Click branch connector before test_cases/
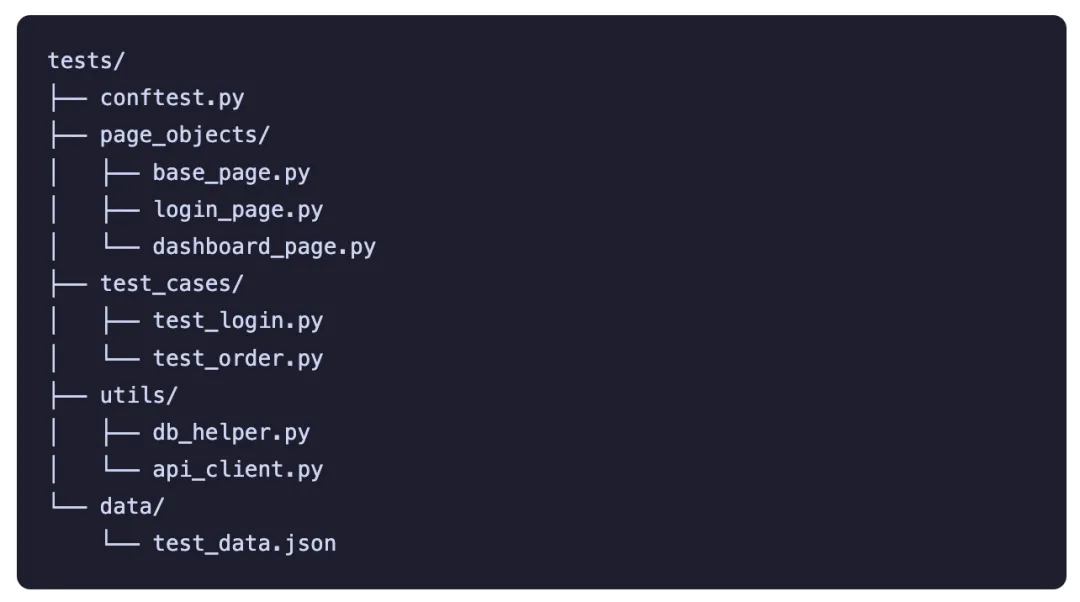Viewport: 1080px width, 602px height. (69, 284)
